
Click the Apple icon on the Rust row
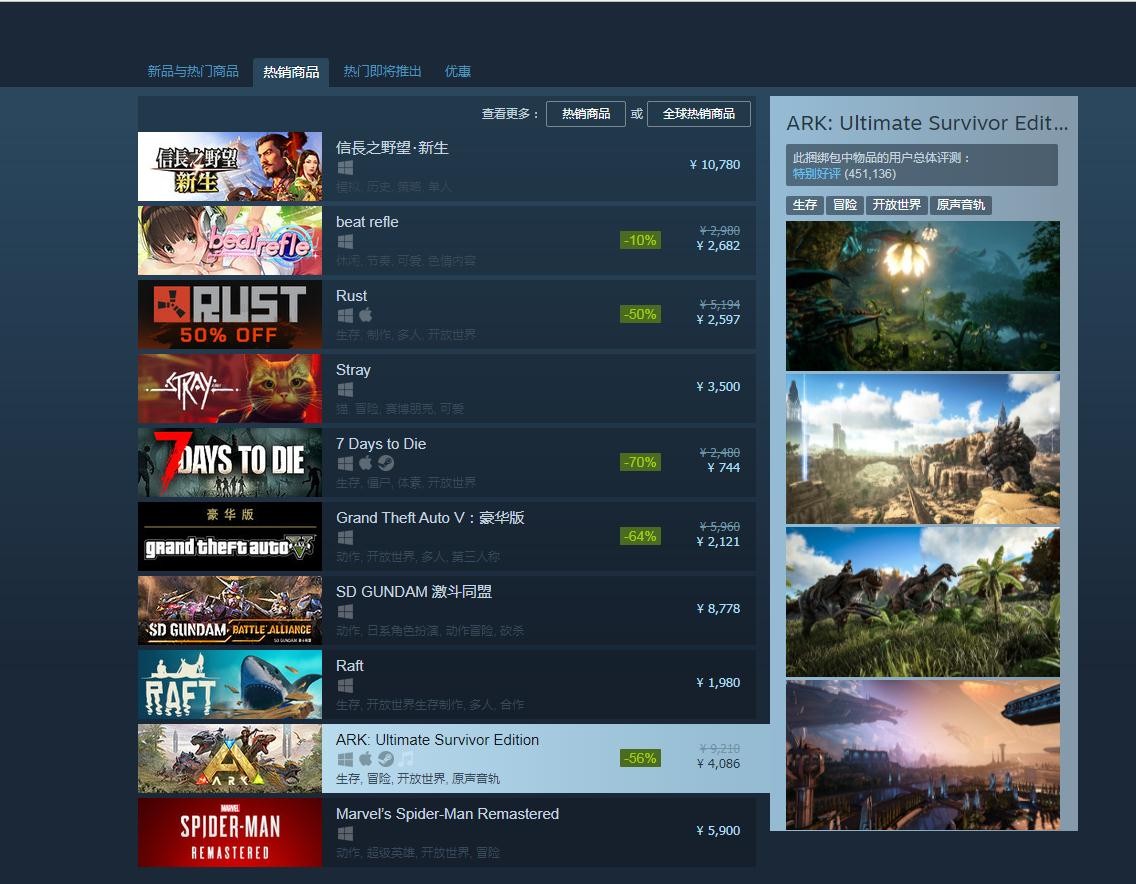pyautogui.click(x=364, y=315)
